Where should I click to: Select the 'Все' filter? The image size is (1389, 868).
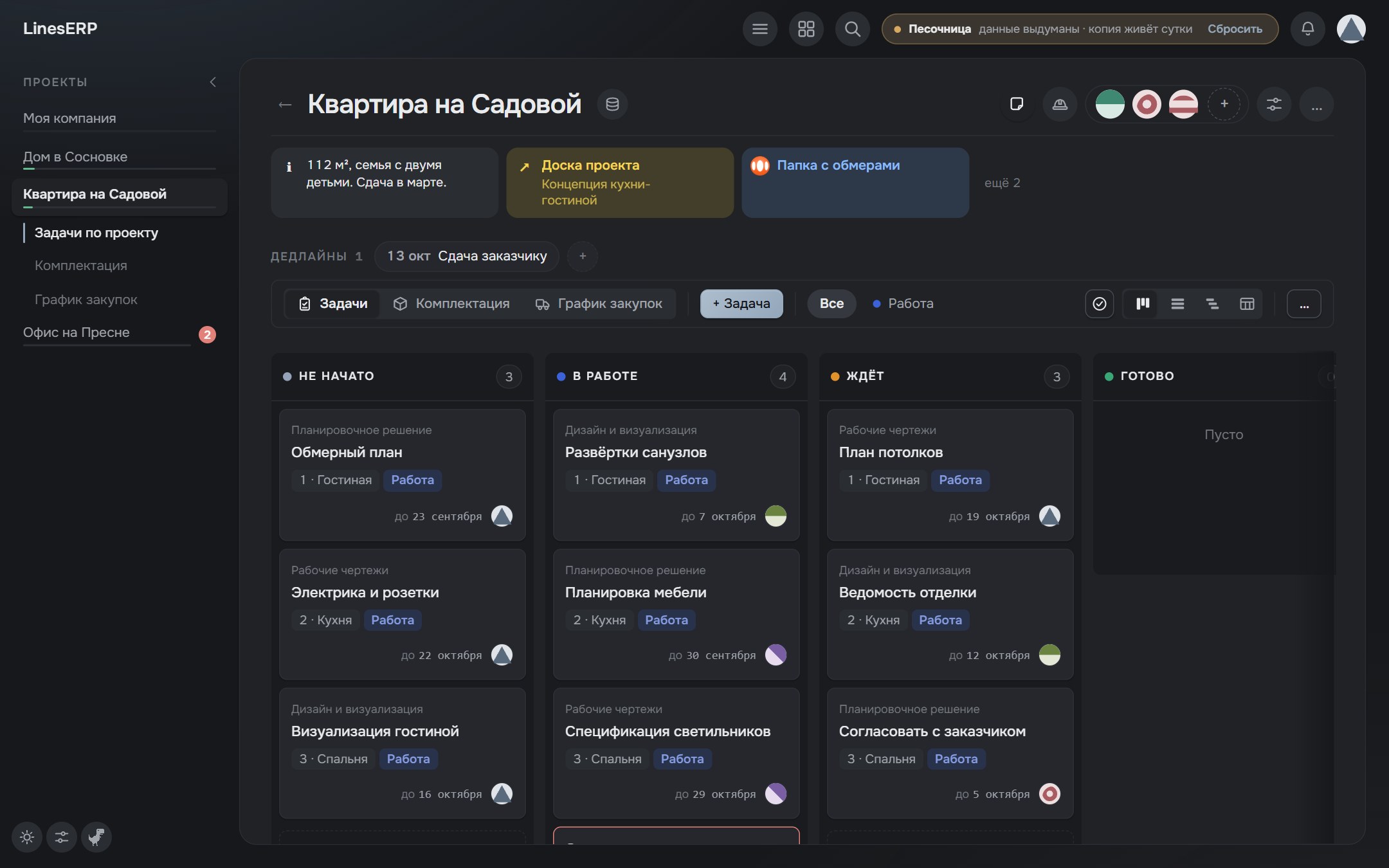[831, 303]
